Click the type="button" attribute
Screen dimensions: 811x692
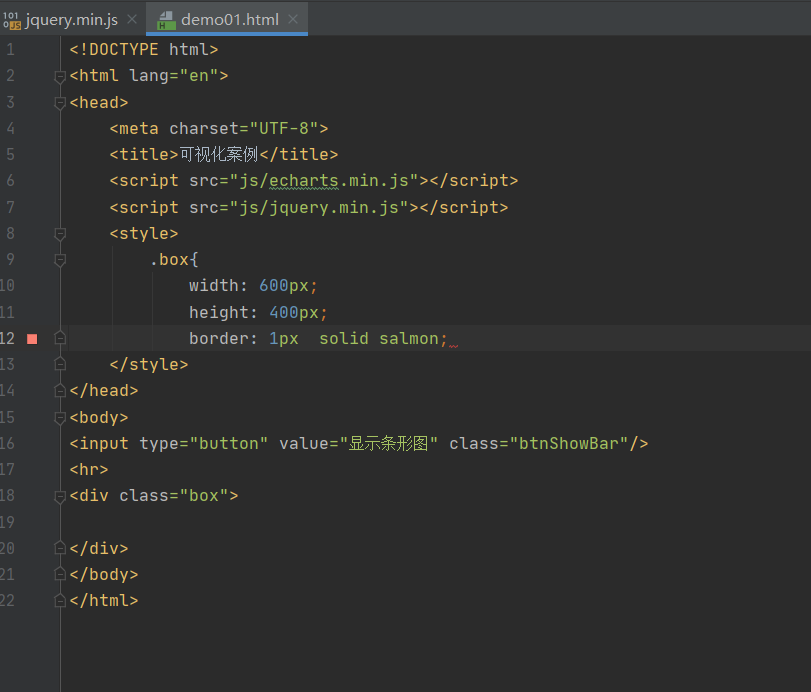tap(203, 444)
